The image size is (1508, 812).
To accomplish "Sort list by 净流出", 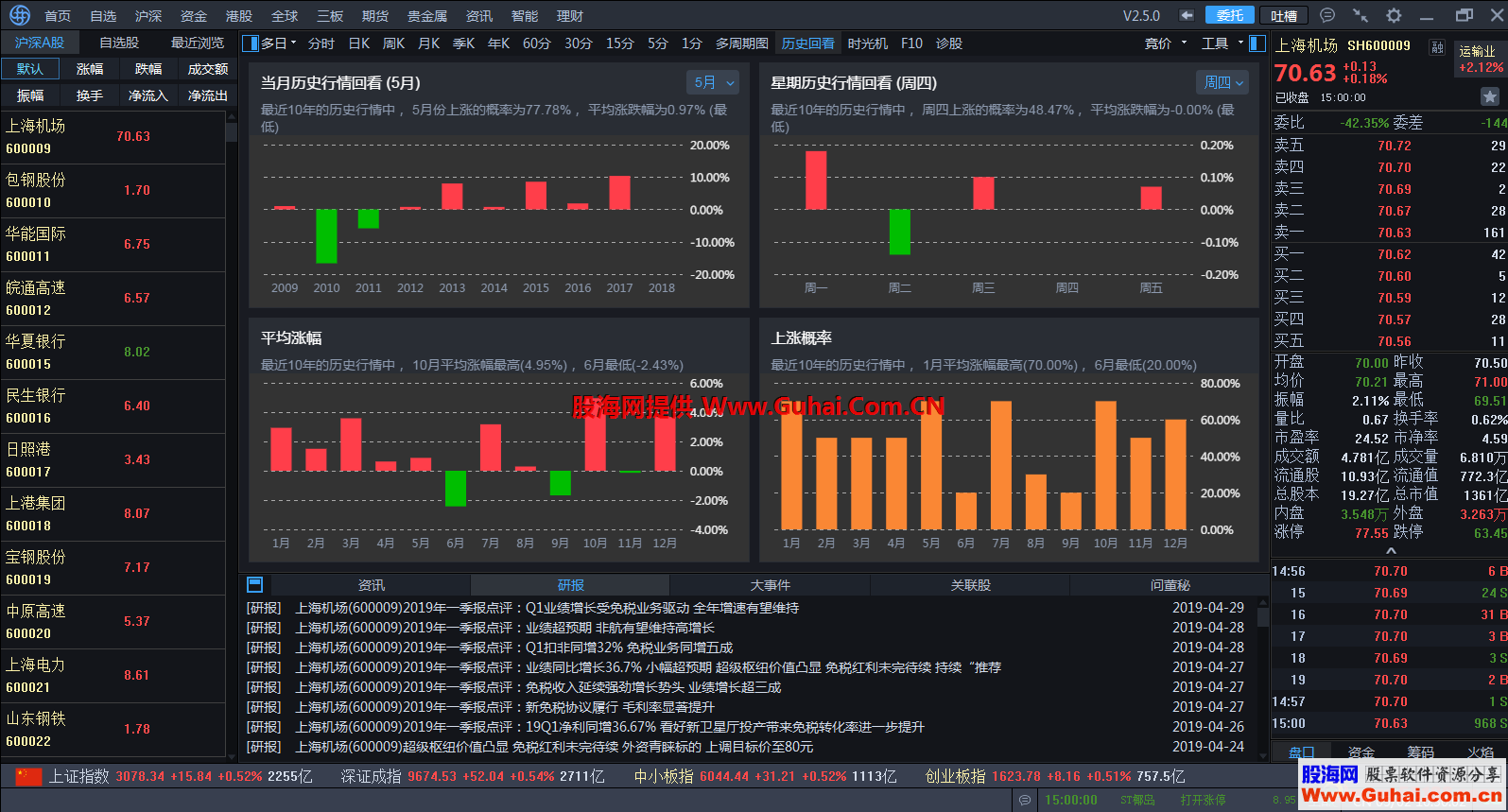I will point(208,95).
